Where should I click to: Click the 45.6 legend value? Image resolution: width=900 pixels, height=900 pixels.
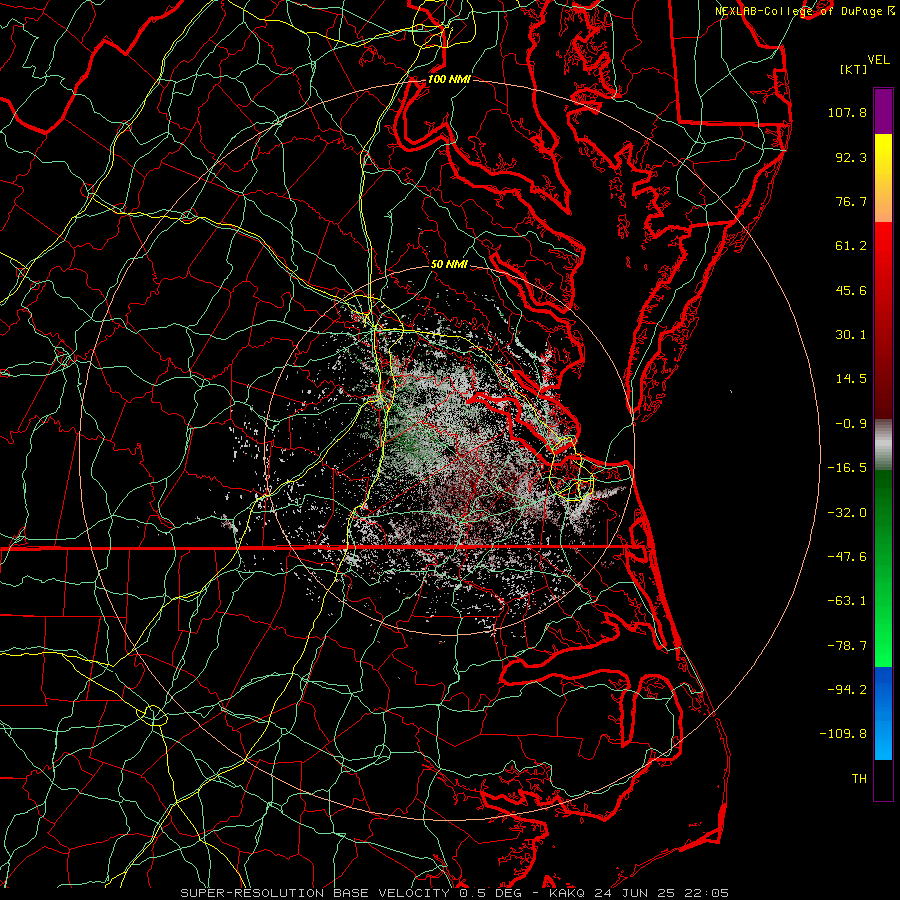[x=851, y=290]
